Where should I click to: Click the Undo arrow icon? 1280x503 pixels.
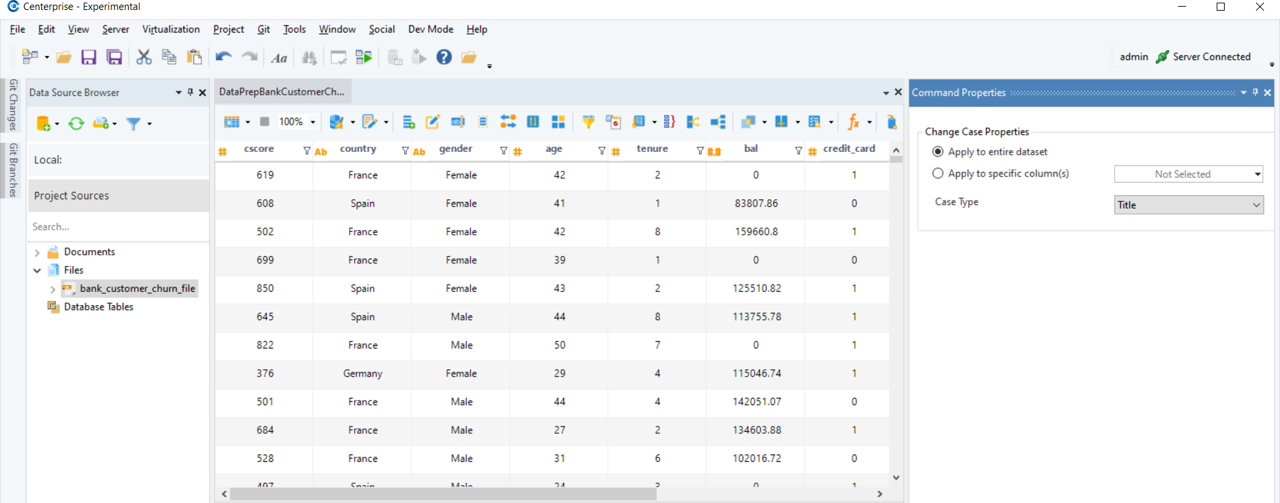point(223,58)
